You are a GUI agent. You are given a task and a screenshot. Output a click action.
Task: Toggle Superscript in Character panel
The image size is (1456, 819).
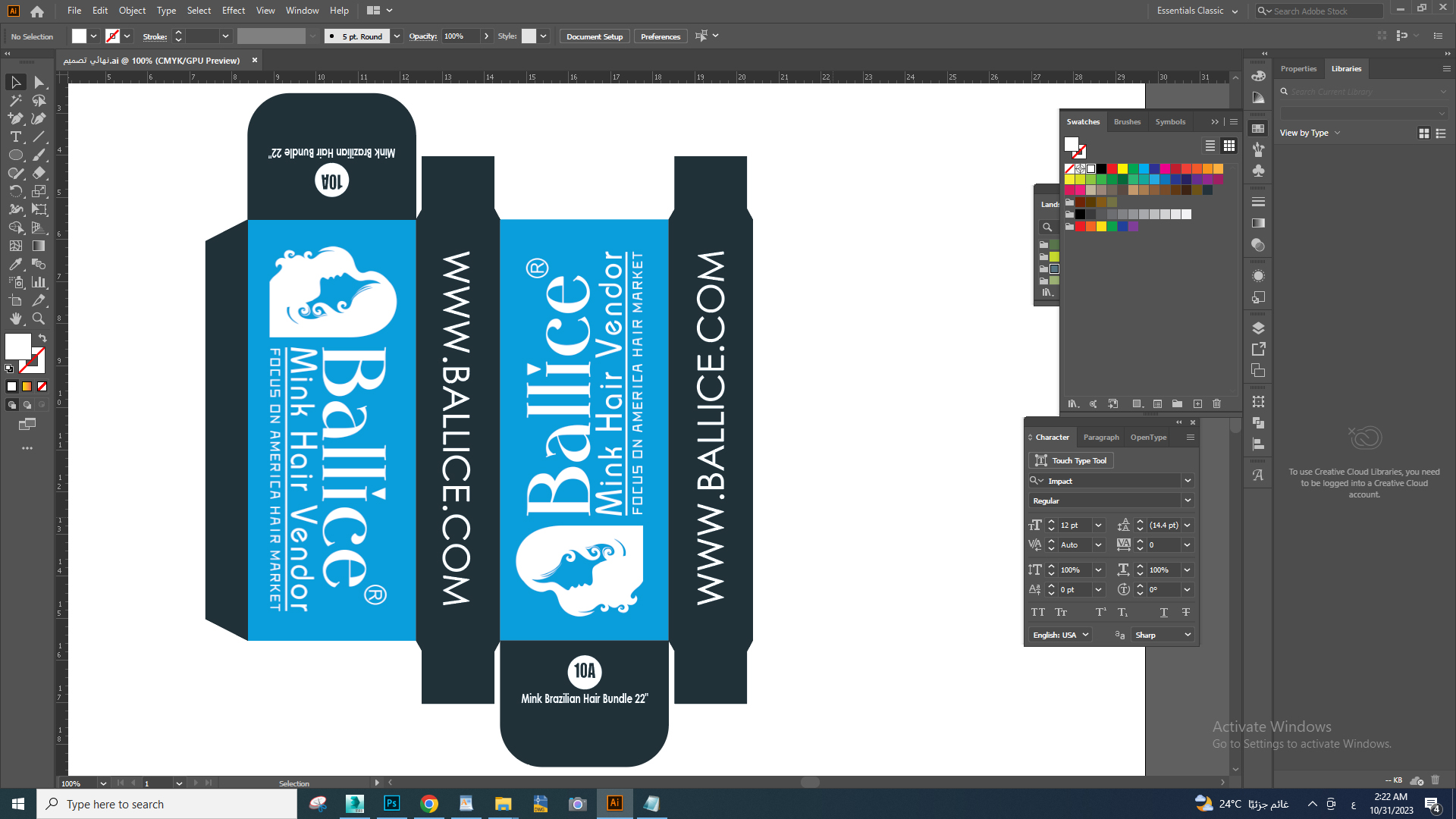point(1100,612)
